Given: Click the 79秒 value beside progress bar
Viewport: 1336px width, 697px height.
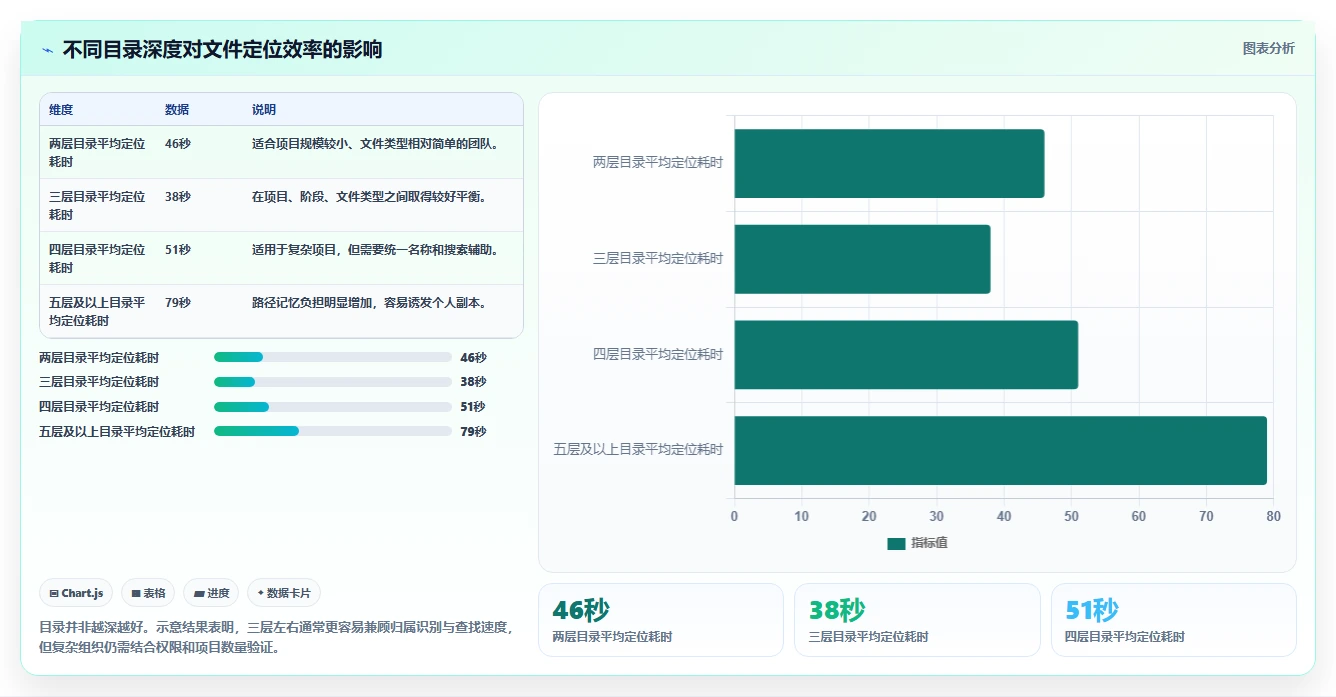Looking at the screenshot, I should [x=473, y=432].
